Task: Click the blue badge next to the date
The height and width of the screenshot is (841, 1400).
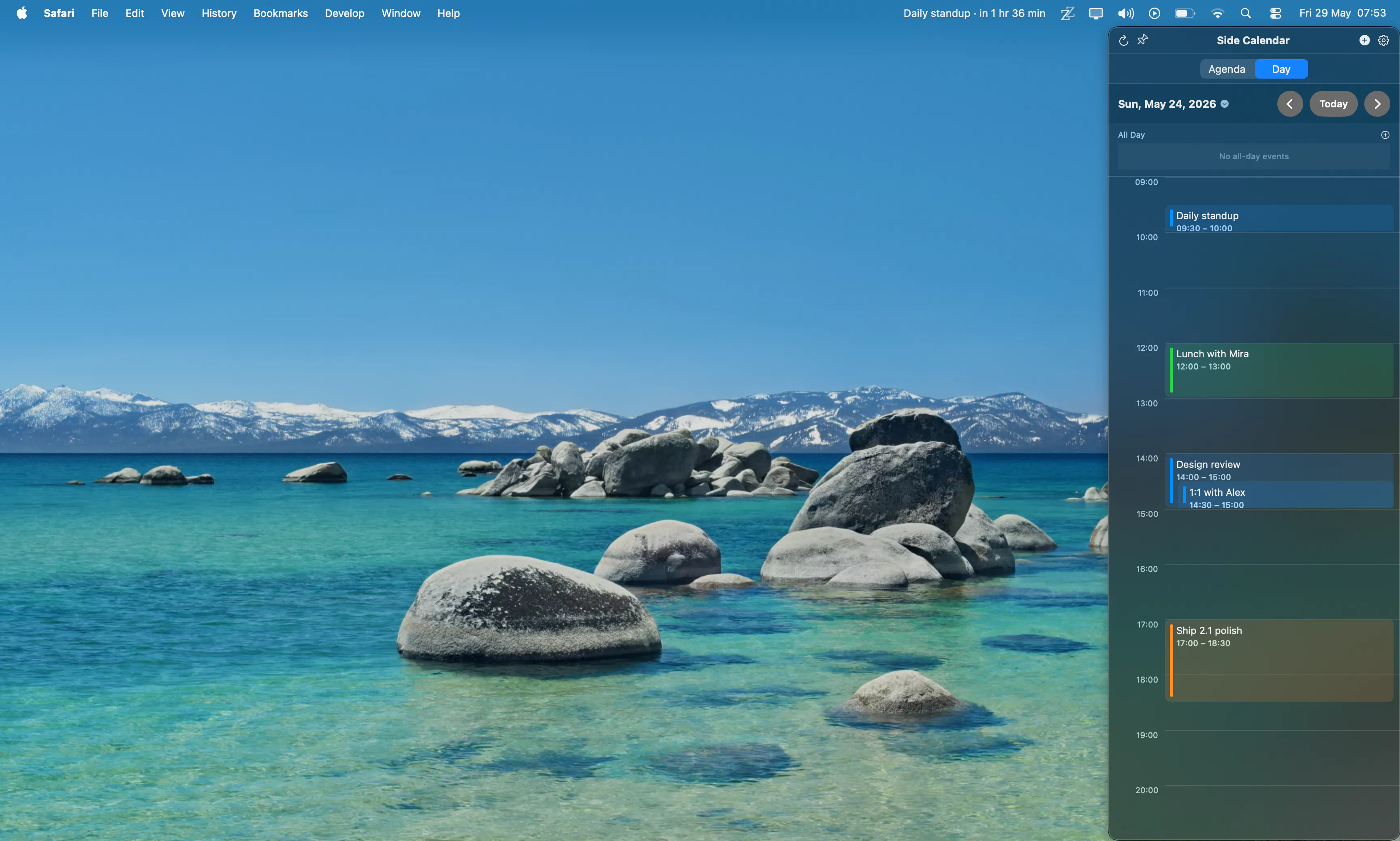Action: point(1224,104)
